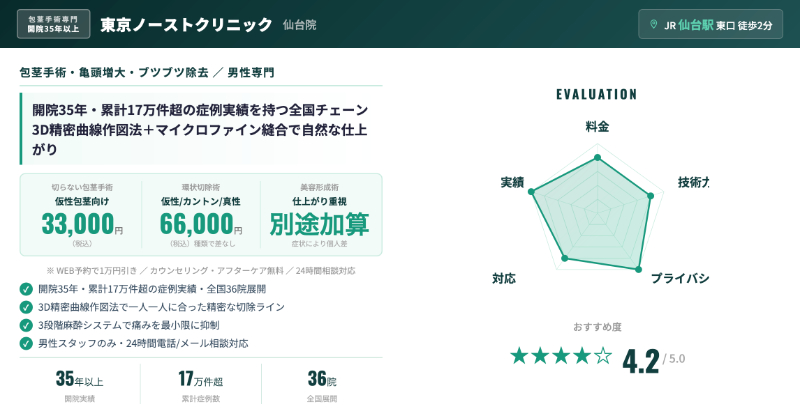800x418 pixels.
Task: Open the JR 仙台駅 東口 access button
Action: (710, 24)
